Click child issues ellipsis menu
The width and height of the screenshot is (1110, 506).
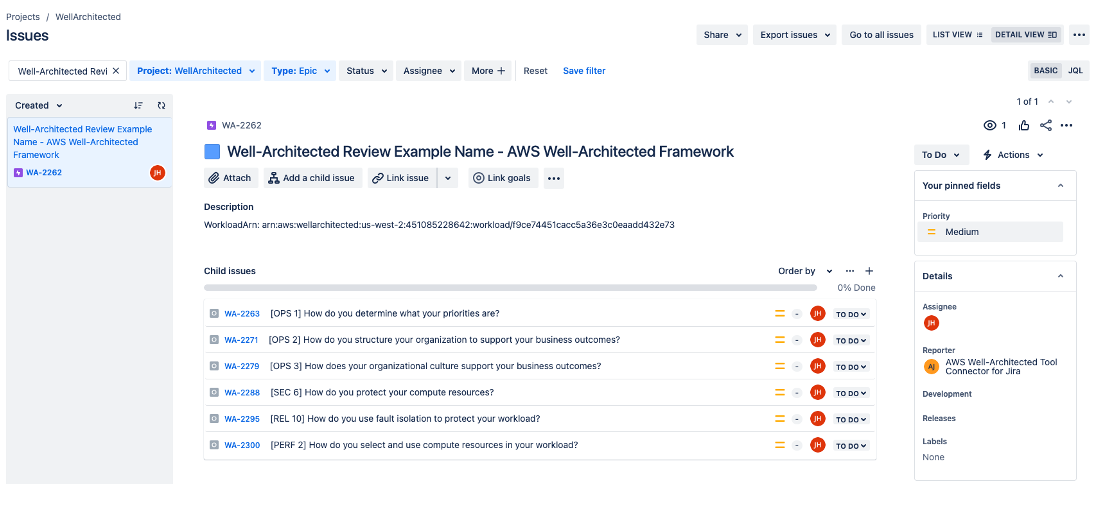(849, 271)
